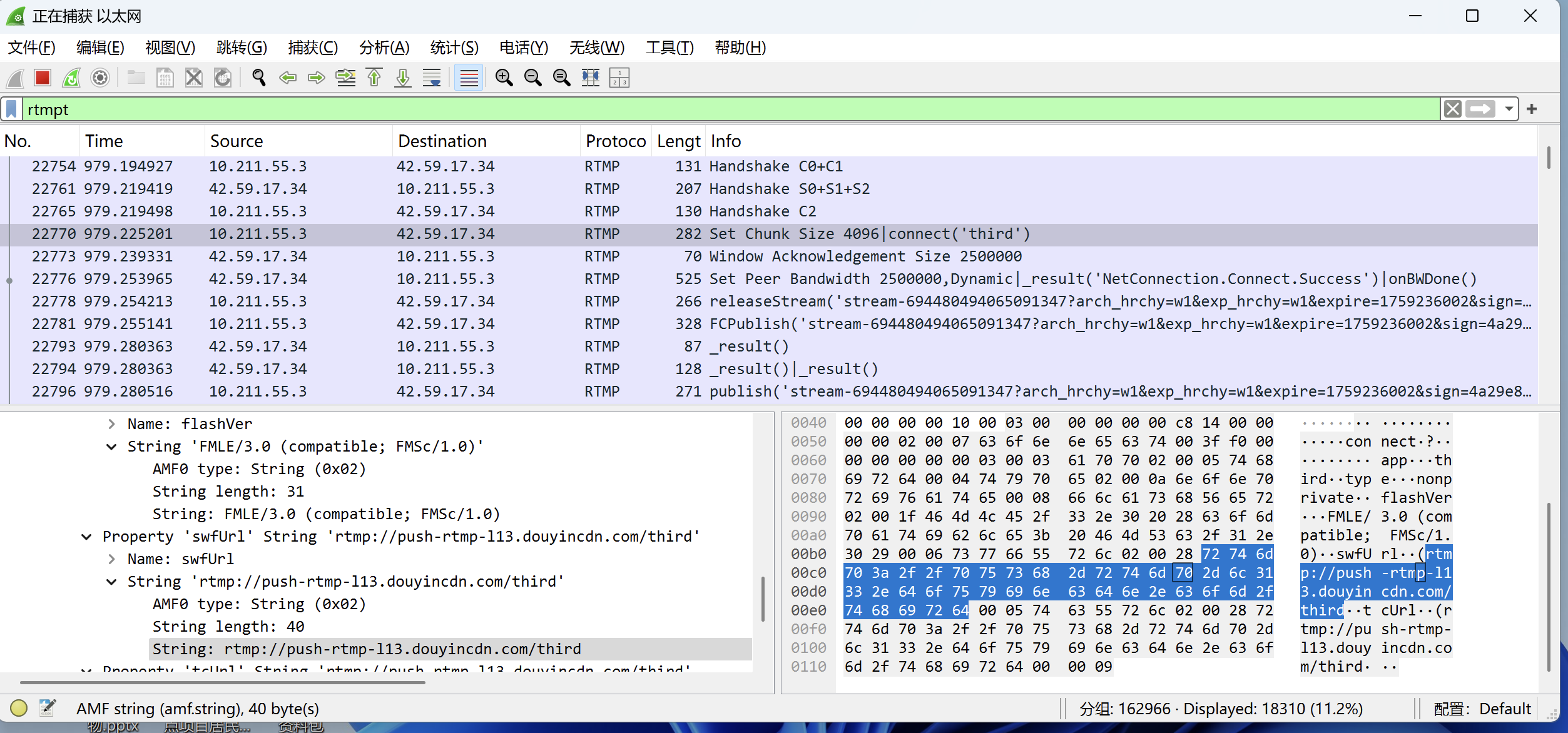Screen dimensions: 1568x733
Task: Collapse the 'swfUrl' property tree node
Action: tap(86, 537)
